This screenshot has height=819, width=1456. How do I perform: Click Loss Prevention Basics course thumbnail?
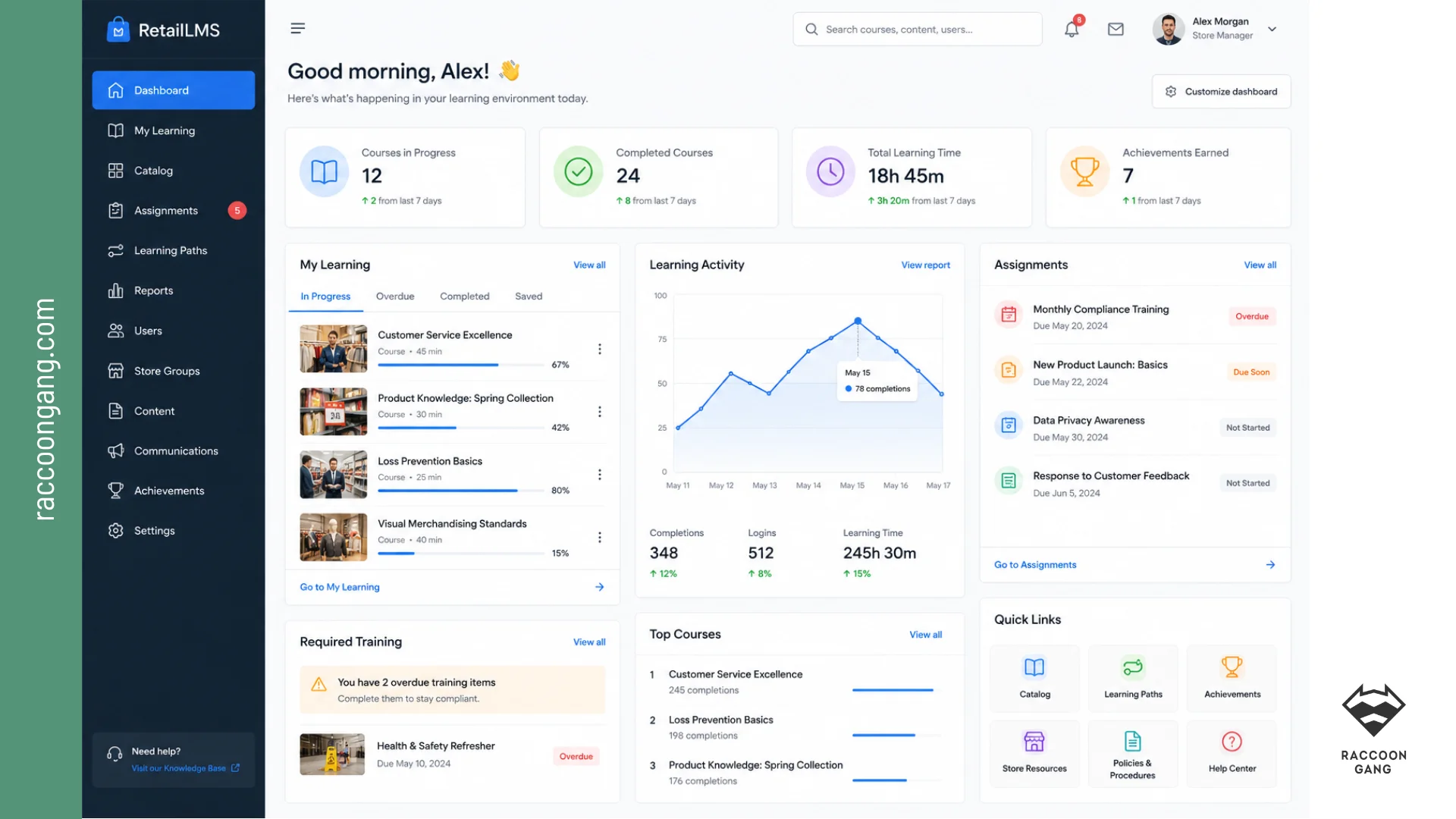334,475
